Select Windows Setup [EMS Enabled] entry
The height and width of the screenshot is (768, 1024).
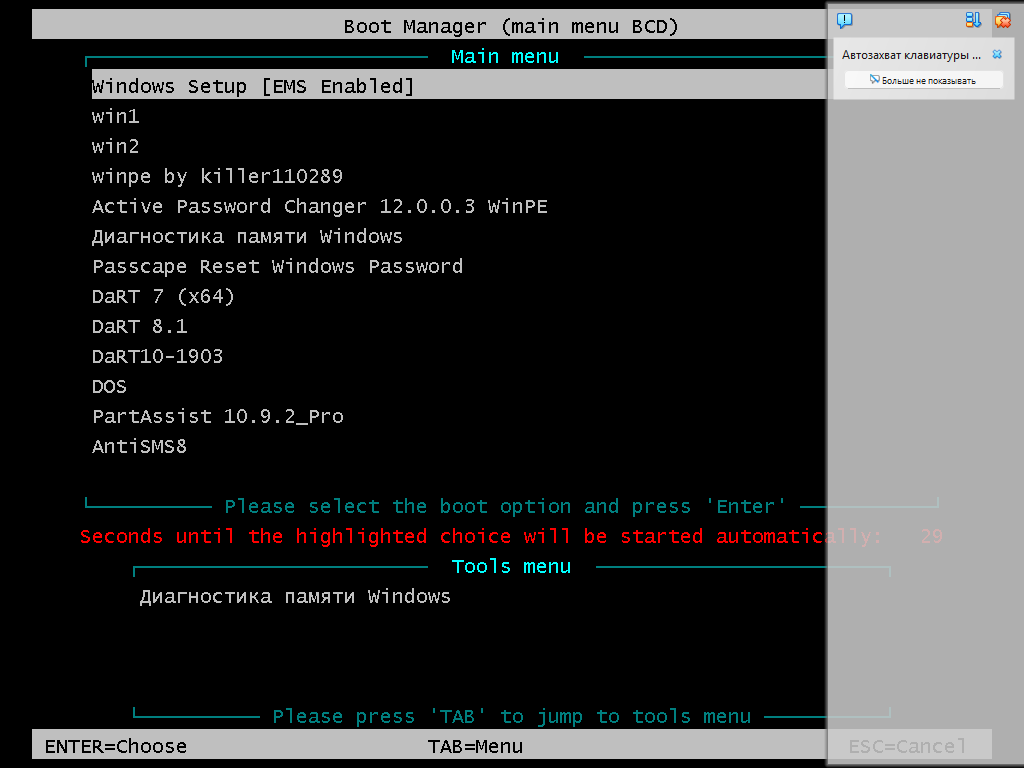coord(252,86)
